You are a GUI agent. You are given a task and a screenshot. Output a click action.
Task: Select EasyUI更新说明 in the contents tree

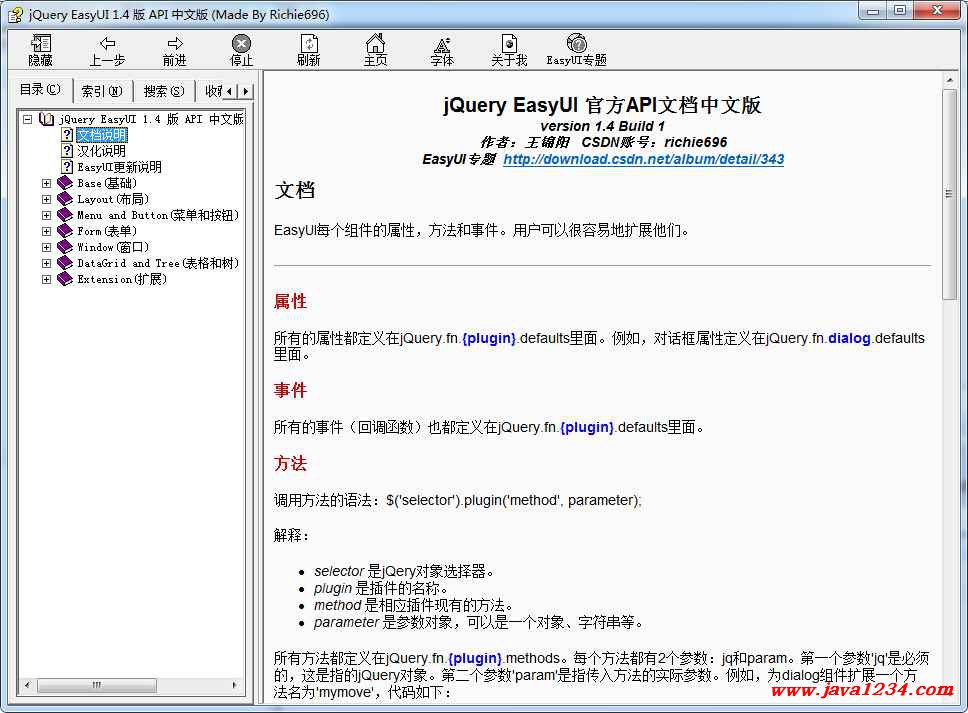[119, 167]
